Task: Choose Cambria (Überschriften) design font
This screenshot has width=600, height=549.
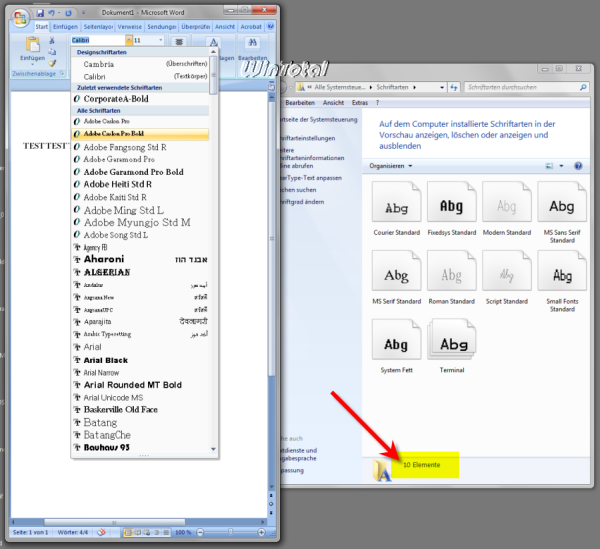Action: (x=140, y=64)
